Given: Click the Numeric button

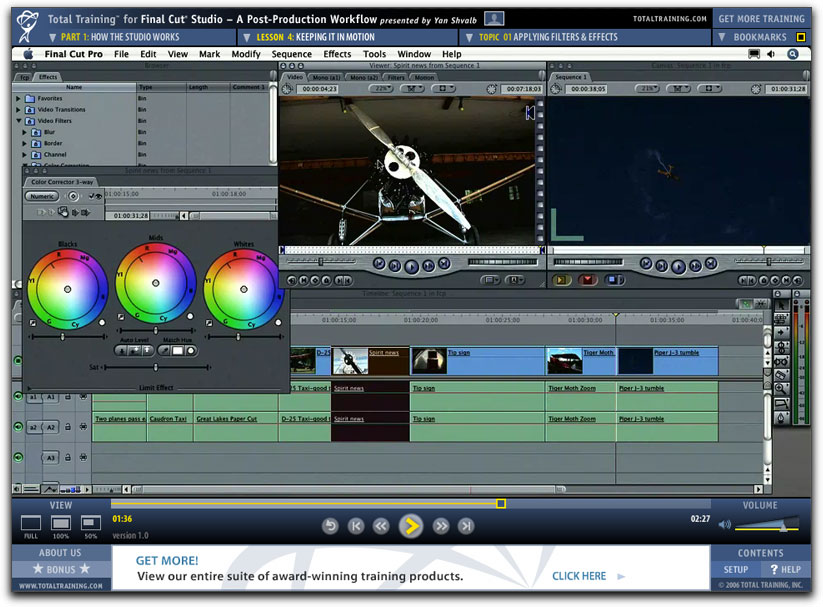Looking at the screenshot, I should pyautogui.click(x=41, y=197).
